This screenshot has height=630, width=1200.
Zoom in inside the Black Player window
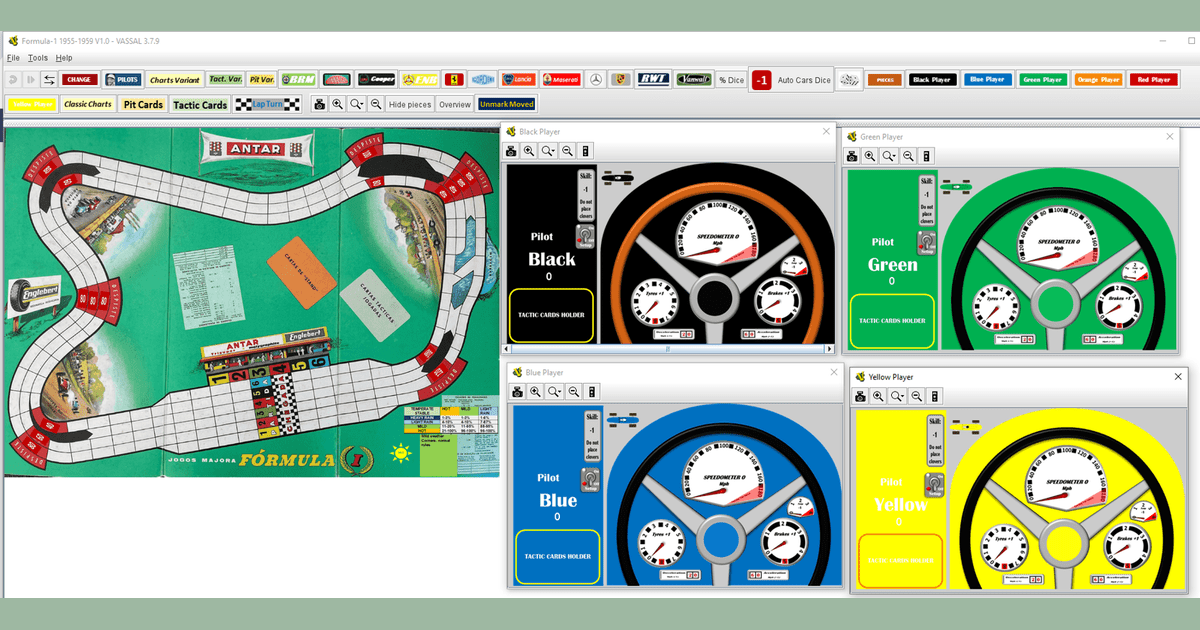(530, 151)
